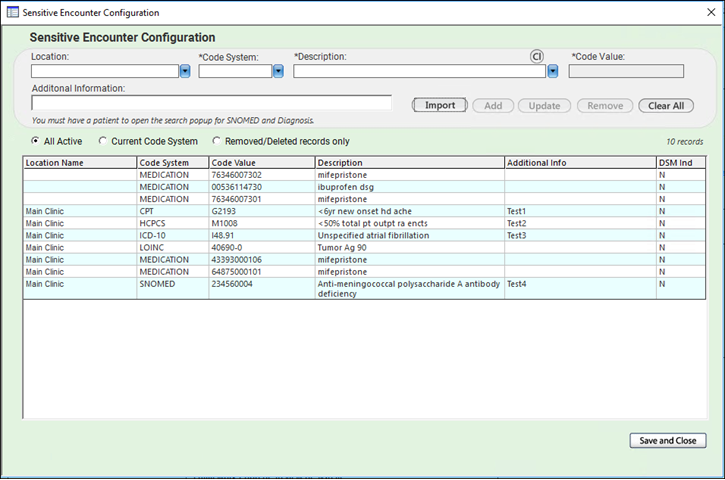
Task: Select code value 76346007302 cell
Action: pos(262,175)
